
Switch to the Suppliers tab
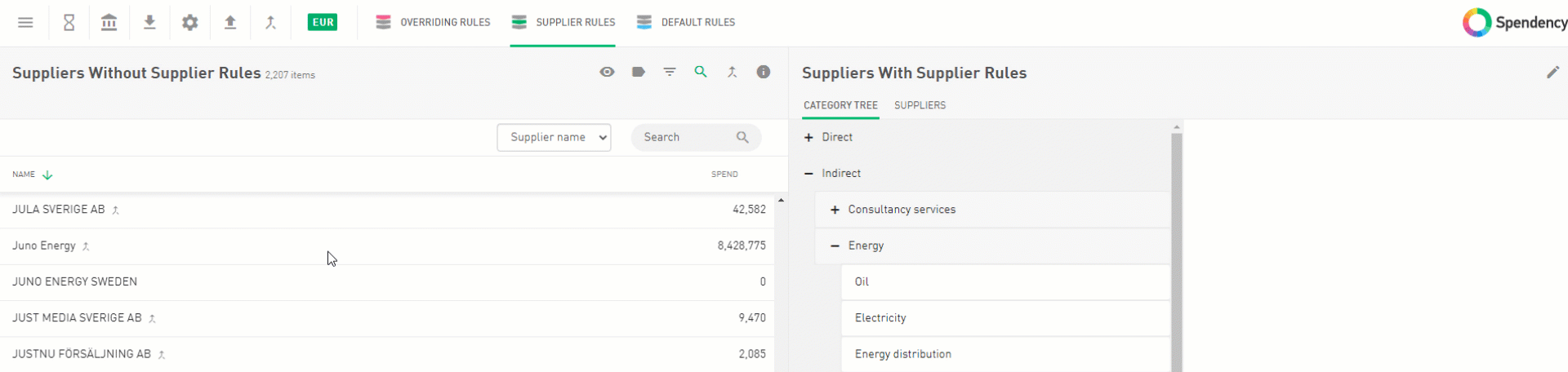click(920, 105)
